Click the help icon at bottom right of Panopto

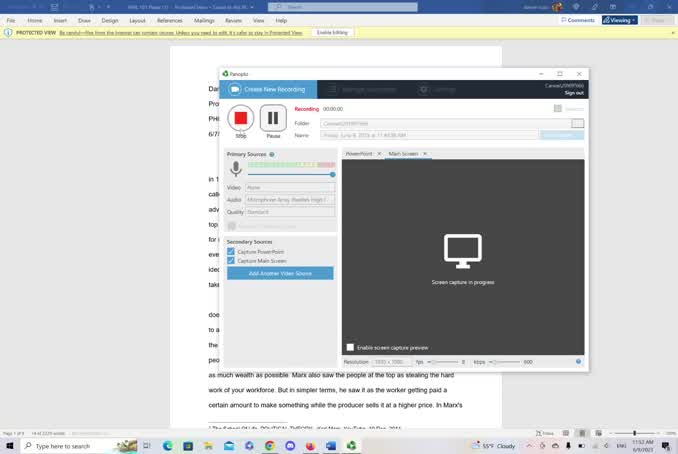click(x=578, y=361)
